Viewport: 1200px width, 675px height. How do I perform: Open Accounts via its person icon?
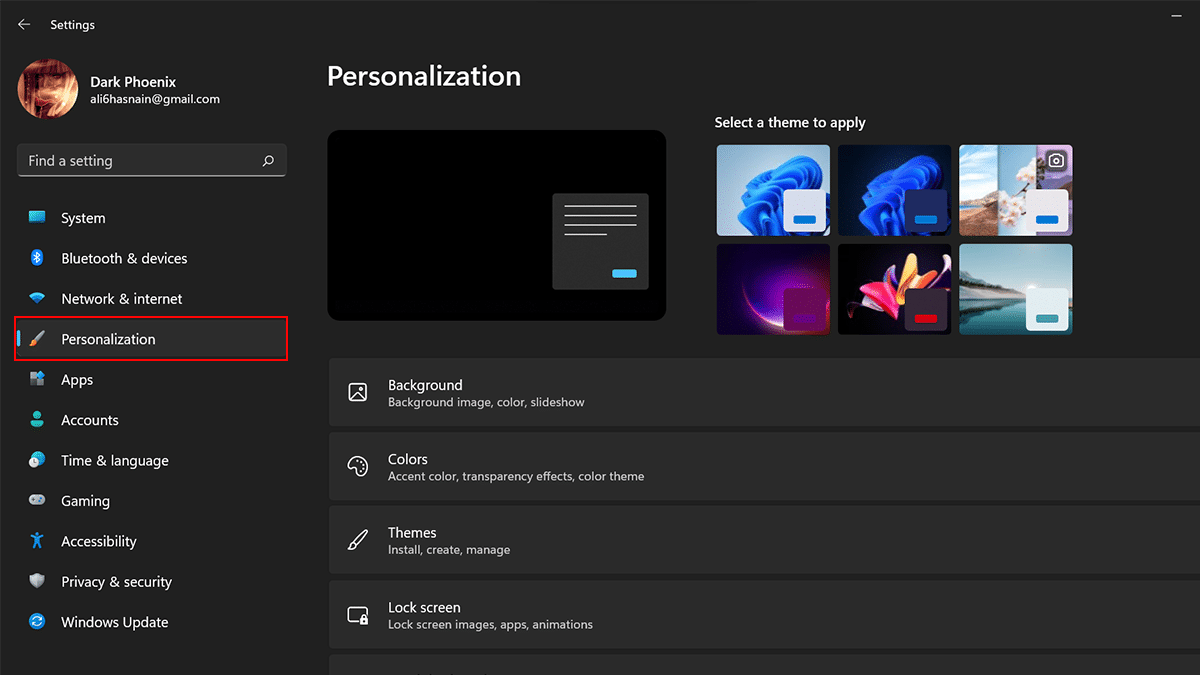37,420
